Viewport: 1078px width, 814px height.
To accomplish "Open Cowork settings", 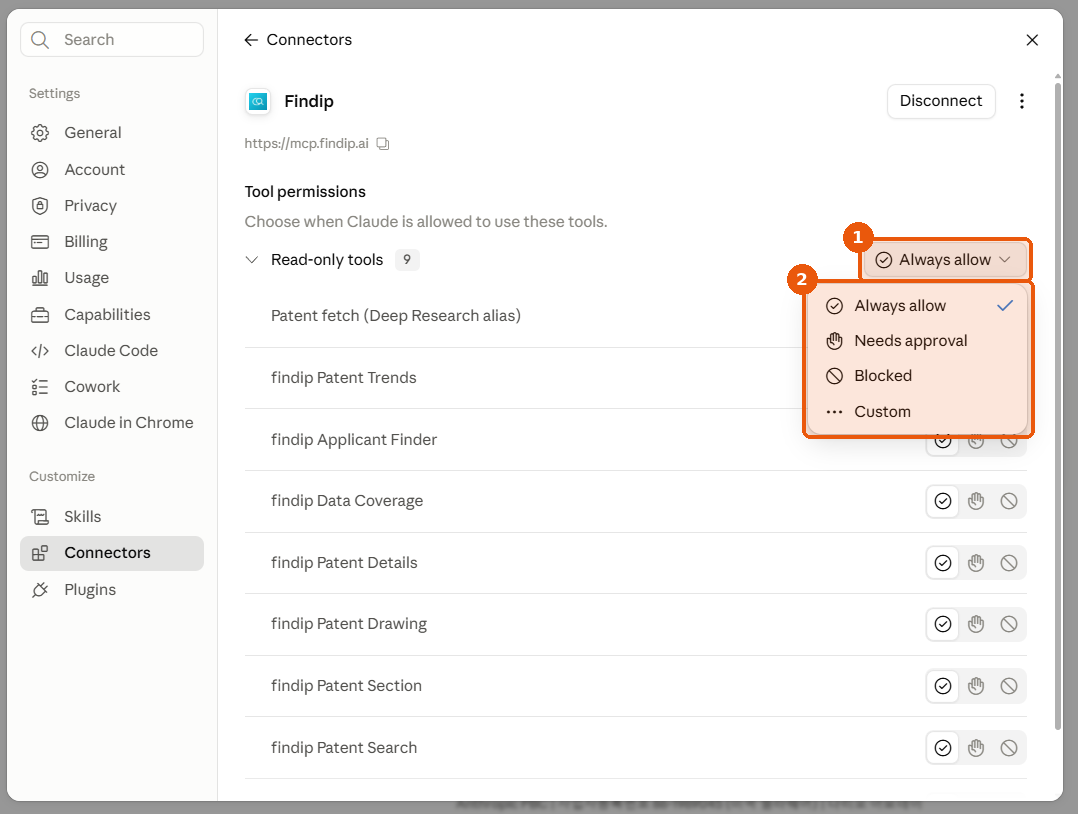I will pyautogui.click(x=112, y=386).
